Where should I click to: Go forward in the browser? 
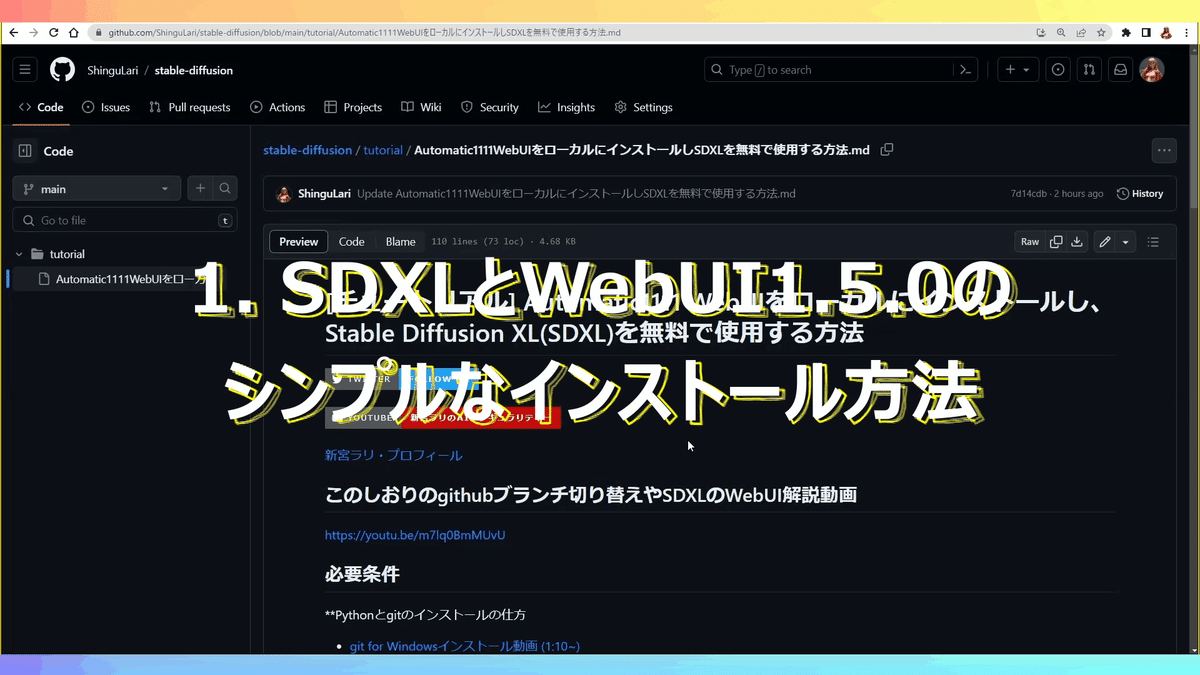(x=34, y=32)
